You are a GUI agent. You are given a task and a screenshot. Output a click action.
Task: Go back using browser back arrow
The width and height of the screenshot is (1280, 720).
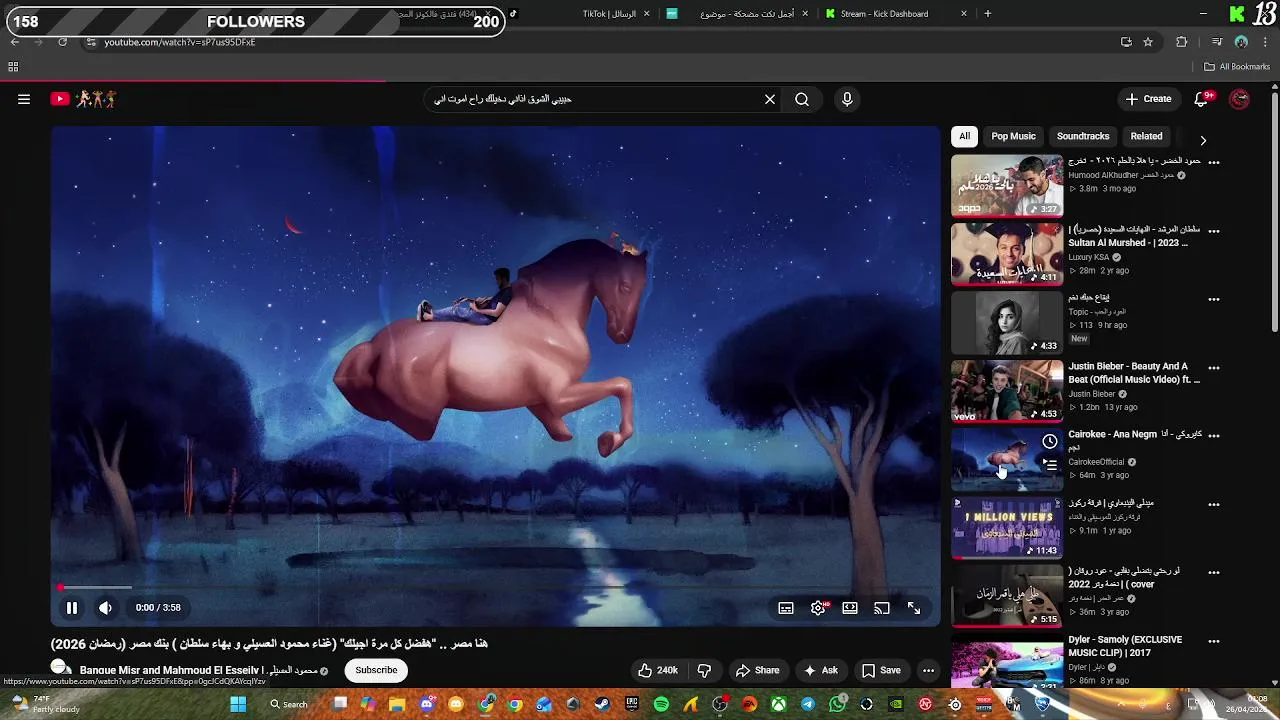point(14,42)
